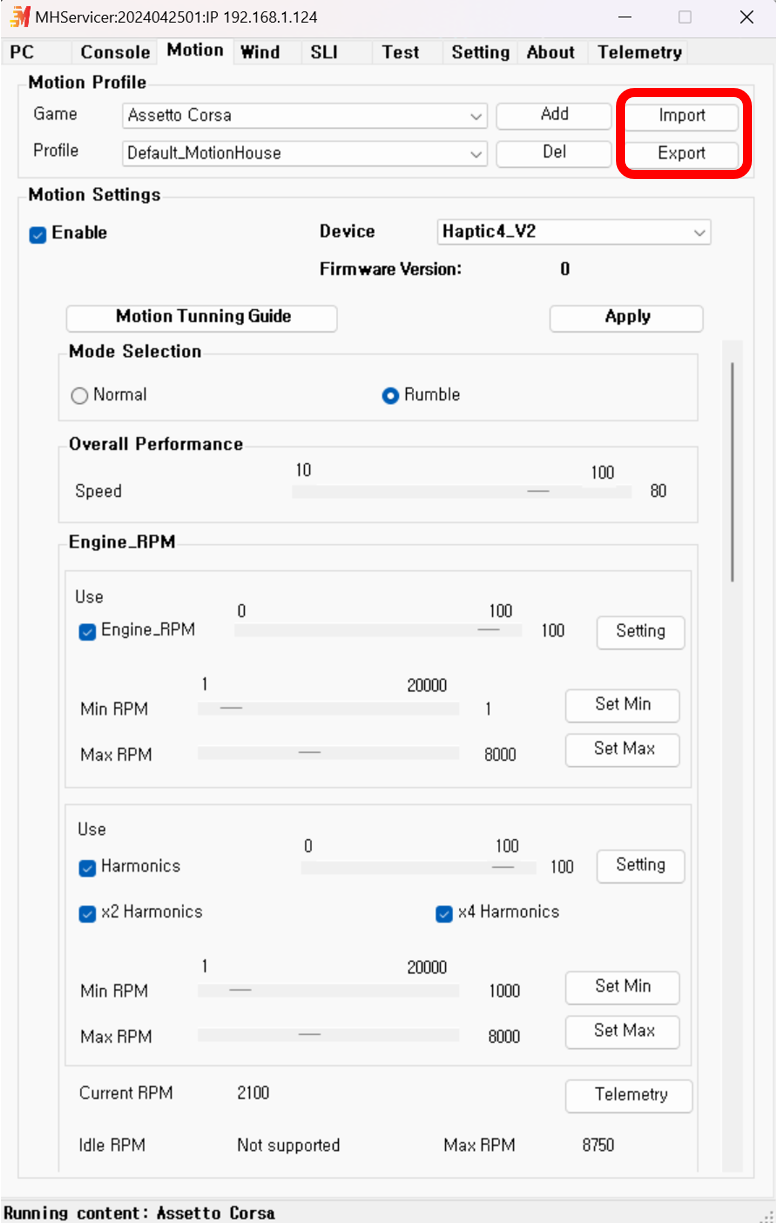The height and width of the screenshot is (1224, 779).
Task: Open the Device dropdown Haptic4_V2
Action: [574, 232]
